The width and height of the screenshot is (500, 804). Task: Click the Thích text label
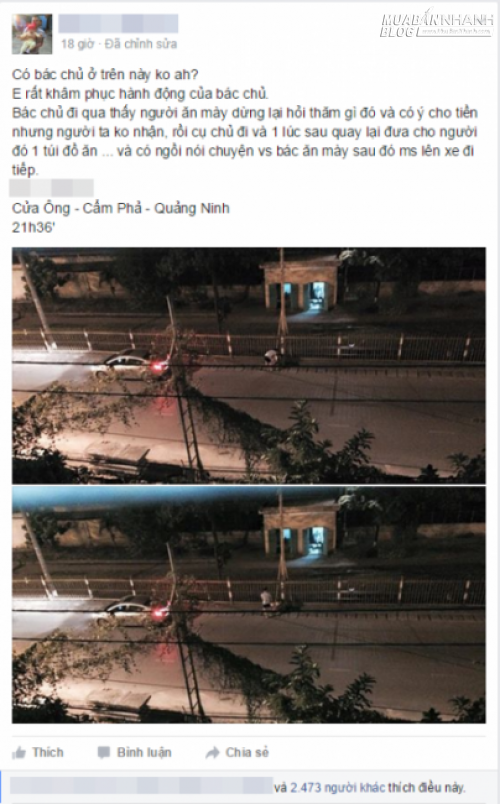(48, 752)
